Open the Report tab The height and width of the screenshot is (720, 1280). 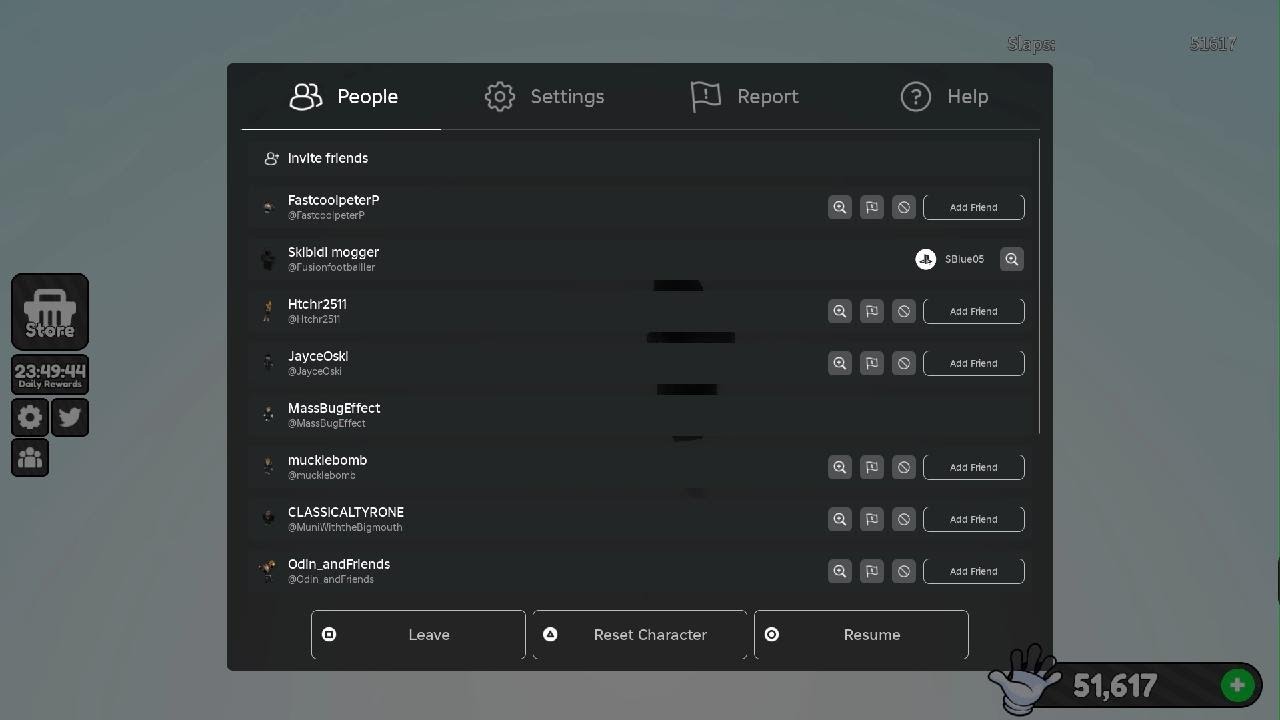tap(744, 97)
